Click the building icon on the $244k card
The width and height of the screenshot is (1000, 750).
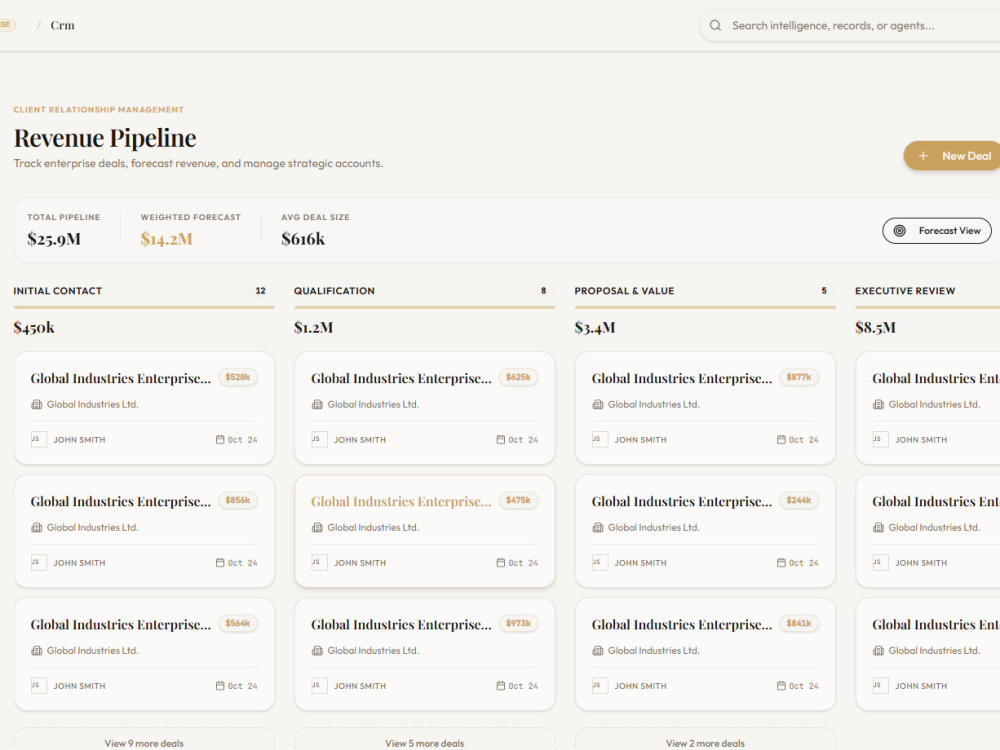pyautogui.click(x=598, y=527)
